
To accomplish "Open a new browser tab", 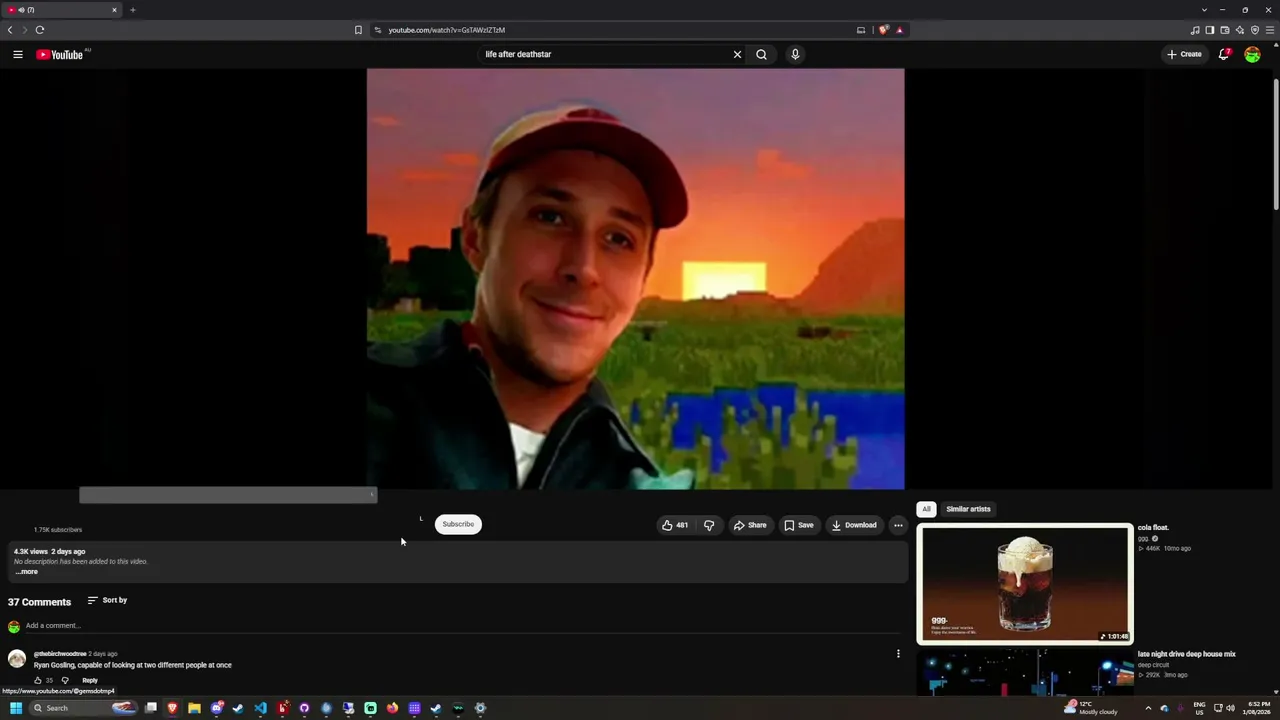I will pos(132,10).
